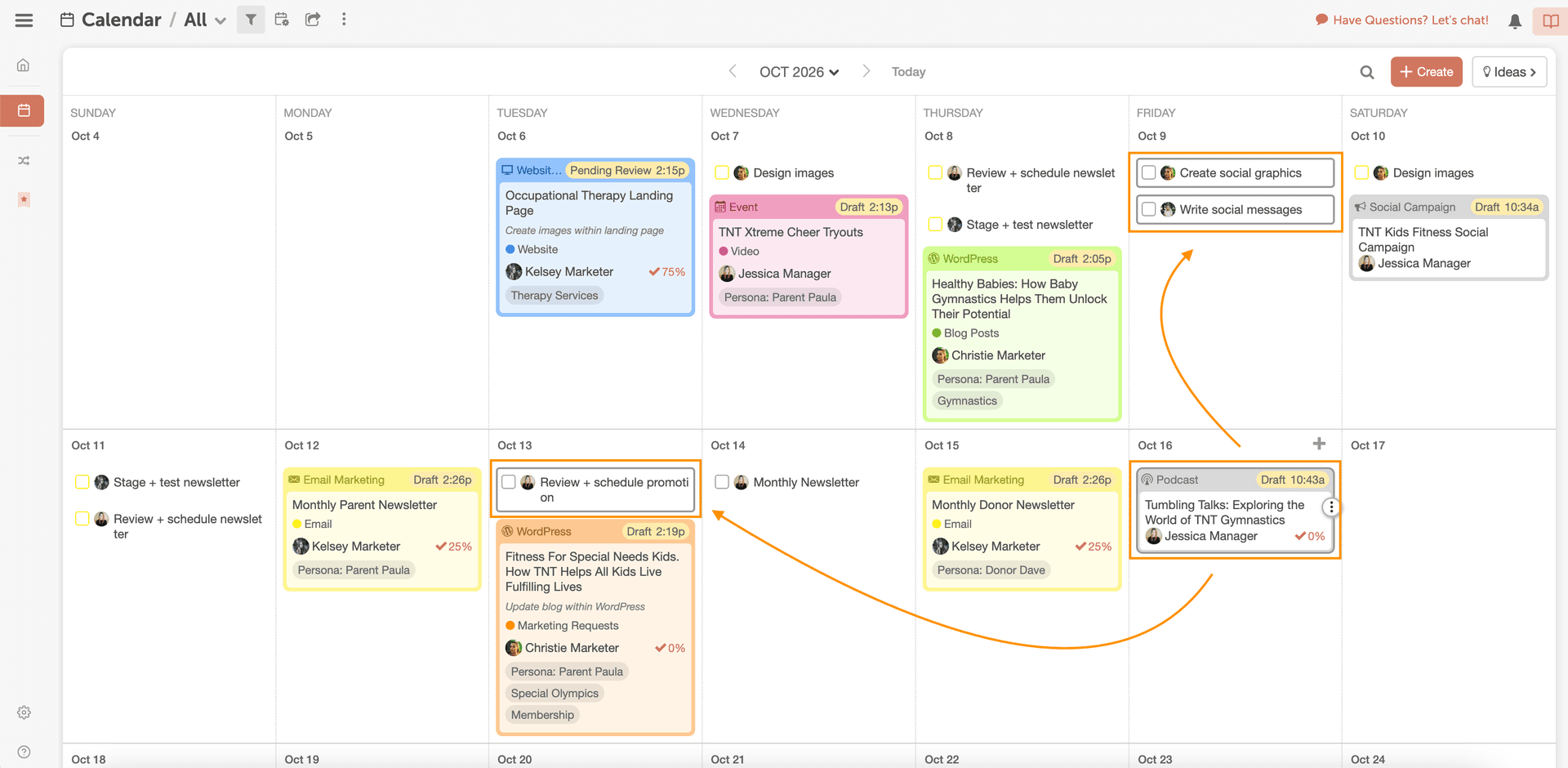Open the hamburger navigation menu
The height and width of the screenshot is (768, 1568).
(x=24, y=20)
